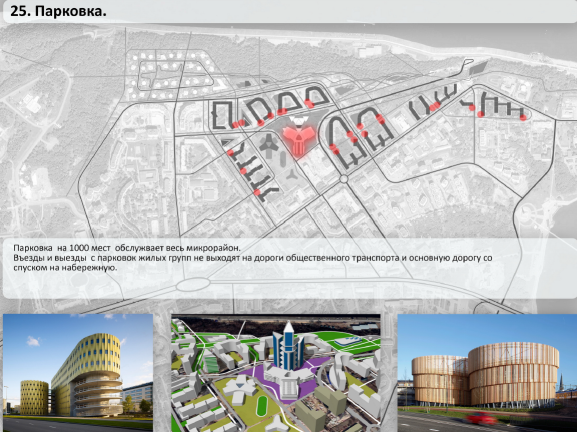Click the small gray Y-shaped building

tap(293, 175)
